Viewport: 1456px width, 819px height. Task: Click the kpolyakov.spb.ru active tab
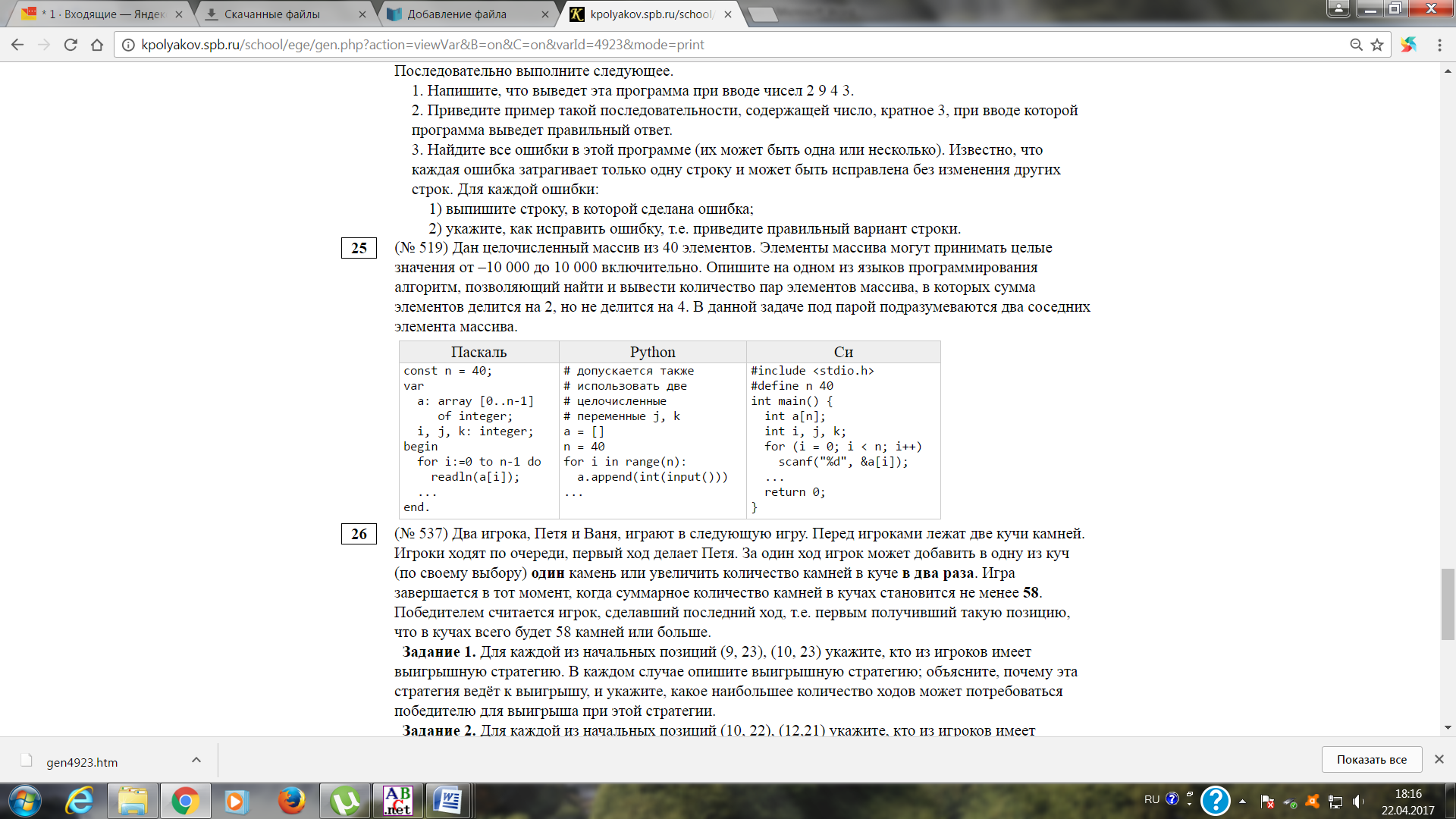(648, 14)
